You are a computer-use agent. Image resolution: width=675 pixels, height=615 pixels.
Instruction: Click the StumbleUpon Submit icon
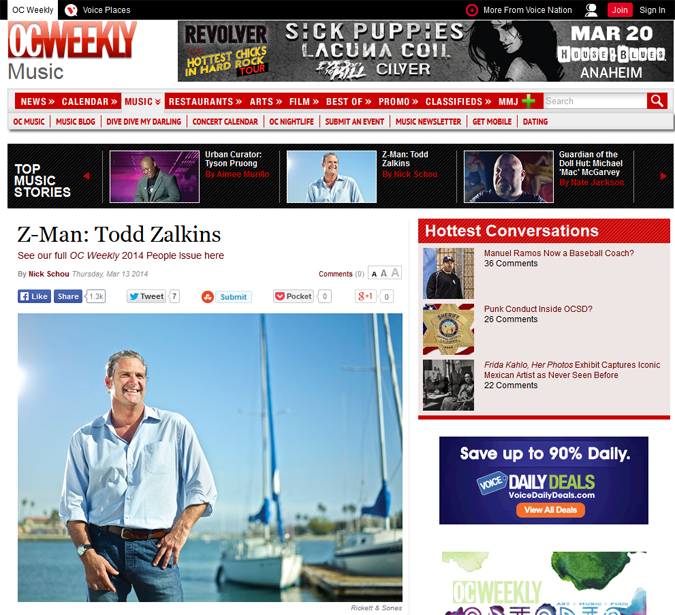click(207, 297)
